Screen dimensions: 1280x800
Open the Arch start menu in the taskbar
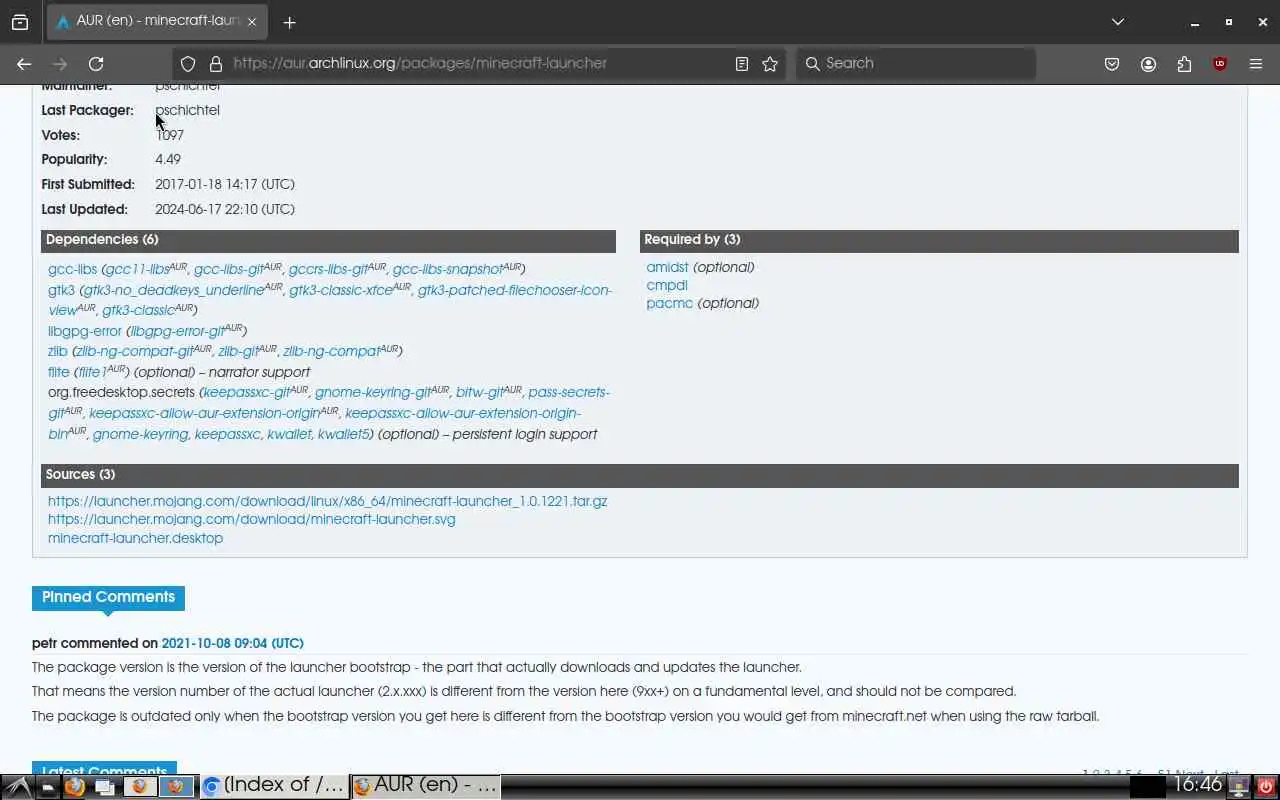tap(17, 787)
